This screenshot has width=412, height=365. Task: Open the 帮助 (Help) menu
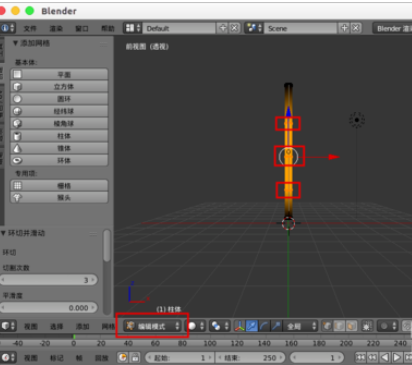click(x=108, y=29)
